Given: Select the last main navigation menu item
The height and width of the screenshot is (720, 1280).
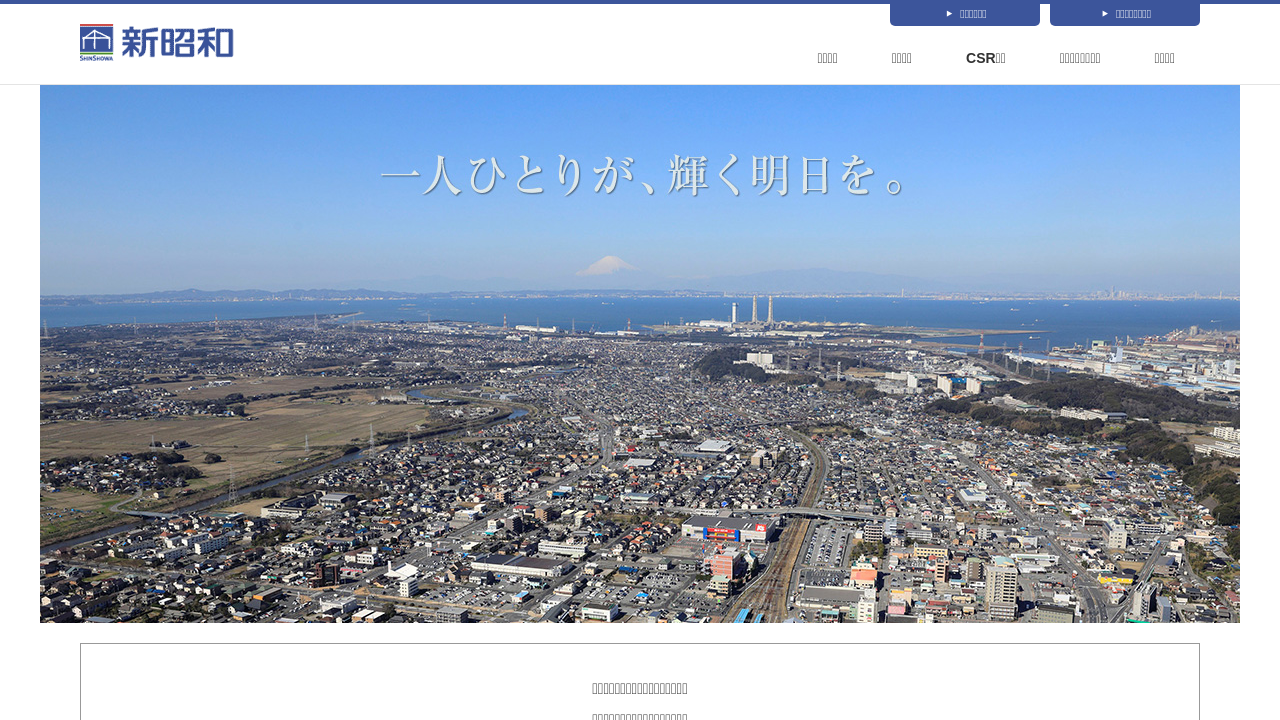Looking at the screenshot, I should point(1164,58).
